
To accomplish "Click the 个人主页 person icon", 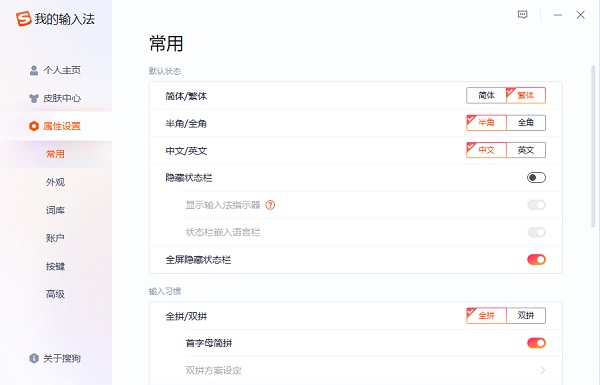I will click(34, 70).
